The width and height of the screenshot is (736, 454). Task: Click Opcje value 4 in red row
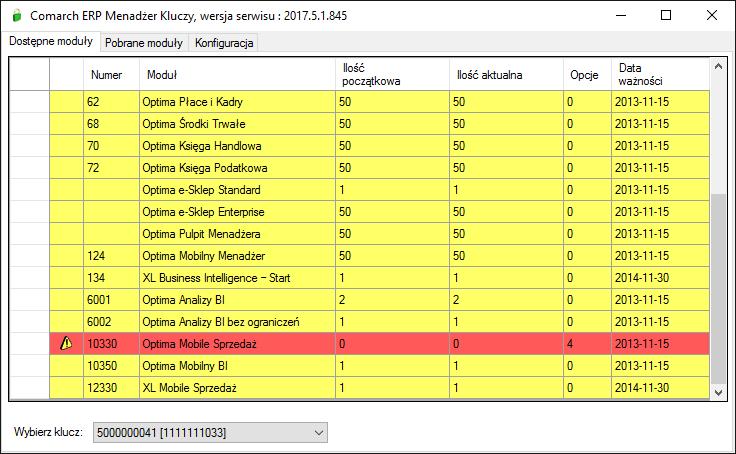pyautogui.click(x=587, y=344)
